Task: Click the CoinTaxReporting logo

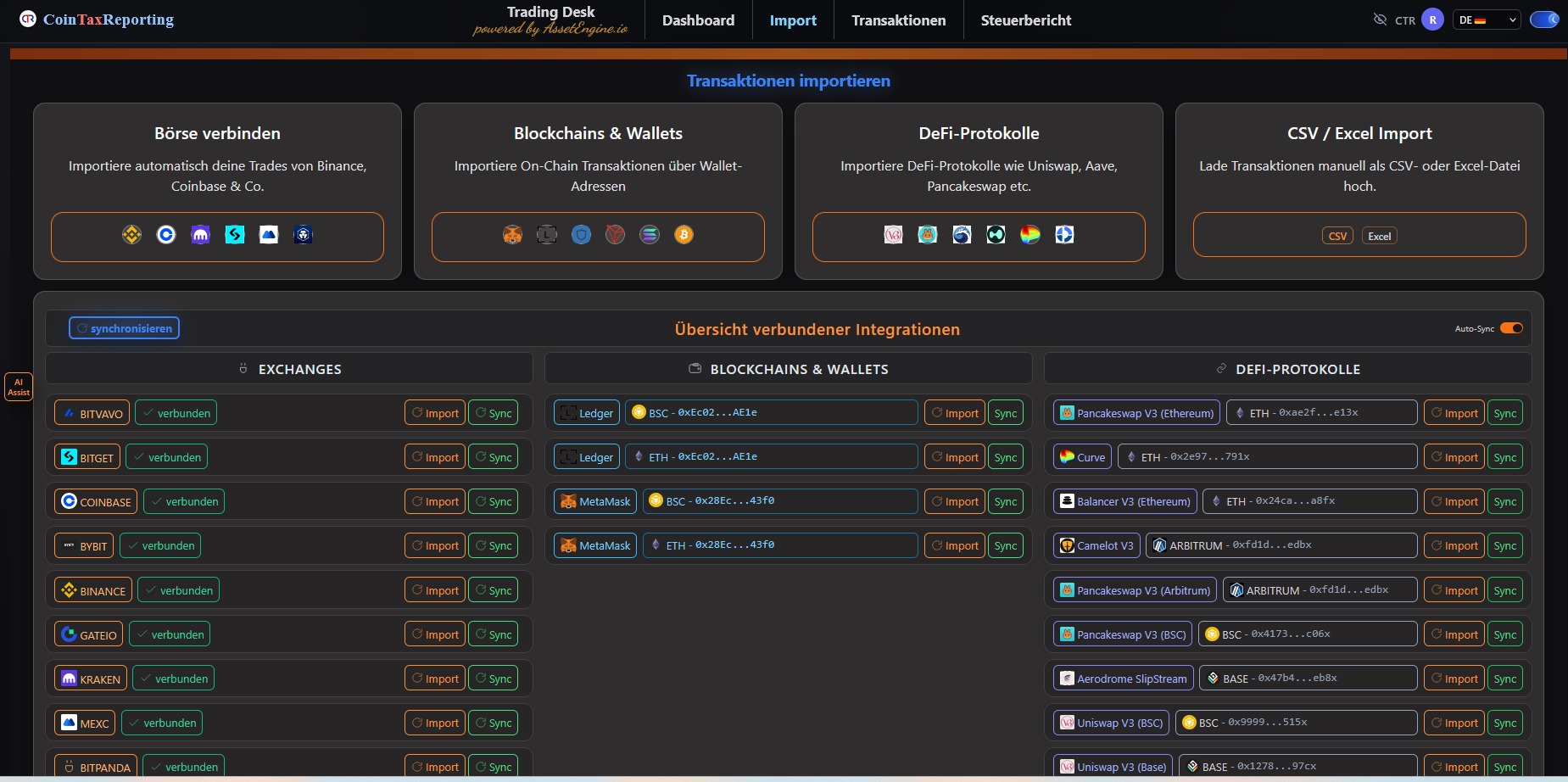Action: point(98,20)
